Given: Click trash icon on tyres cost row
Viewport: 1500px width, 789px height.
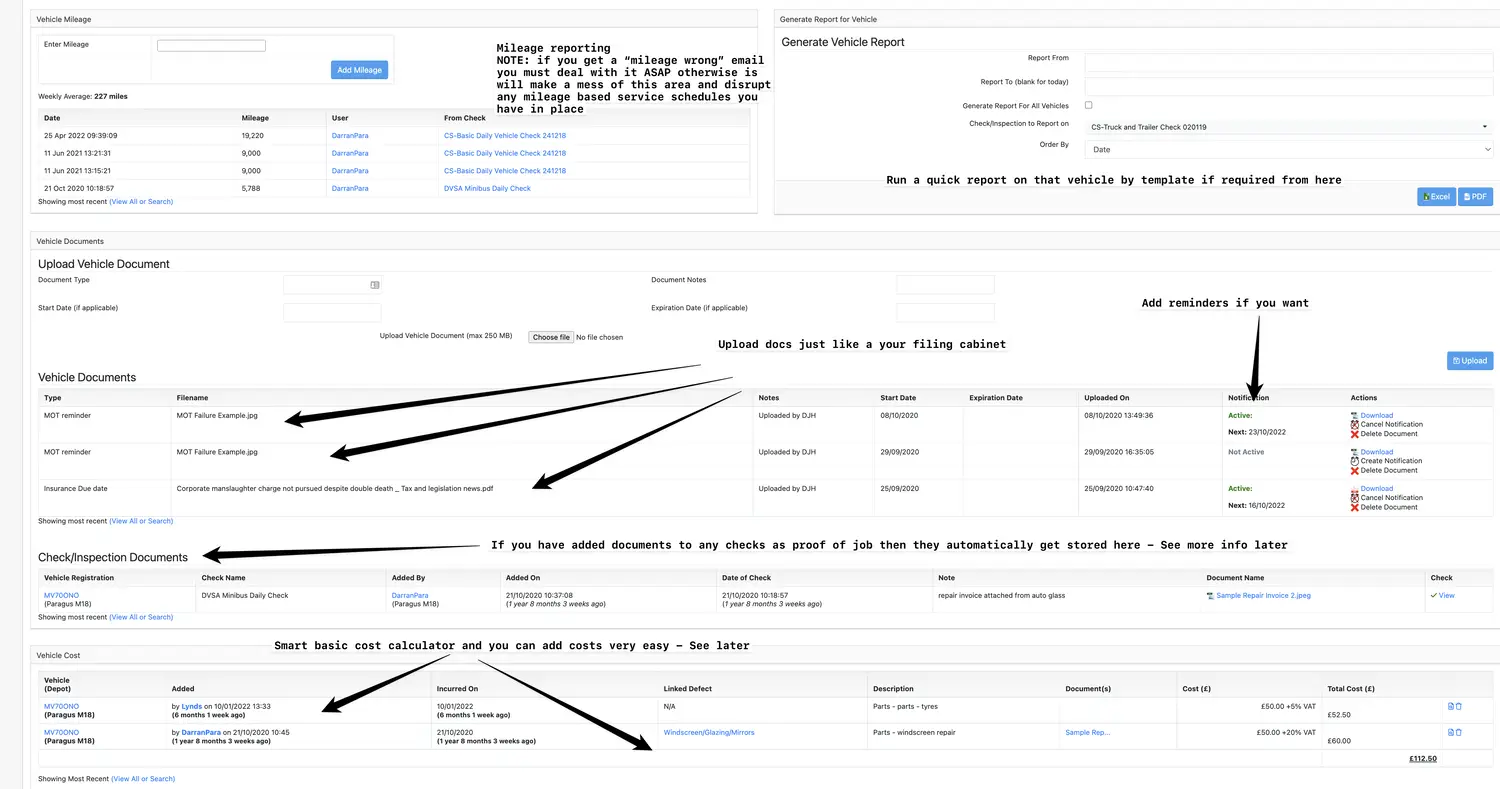Looking at the screenshot, I should tap(1459, 706).
